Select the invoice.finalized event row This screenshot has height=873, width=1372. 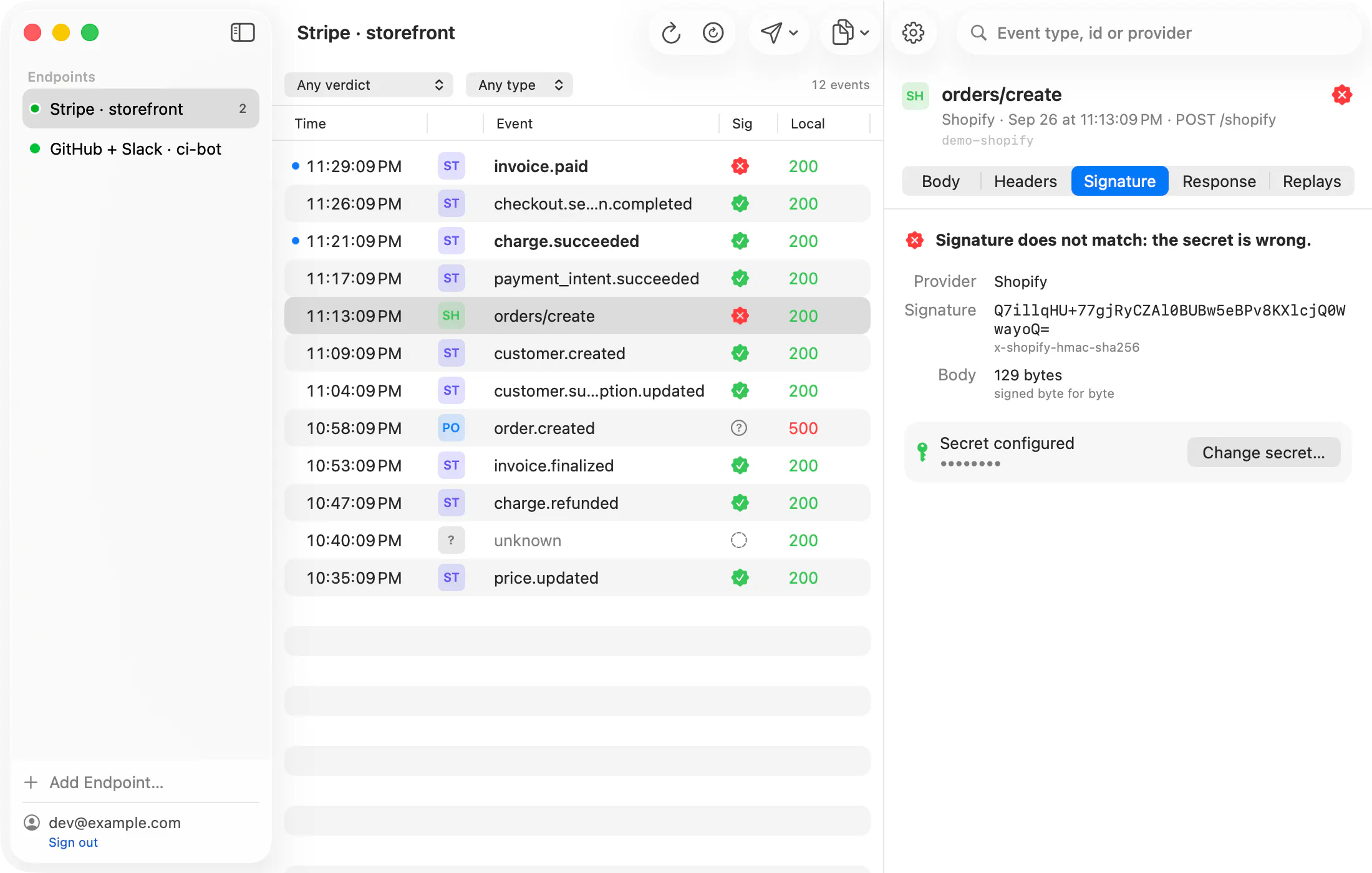pyautogui.click(x=577, y=465)
